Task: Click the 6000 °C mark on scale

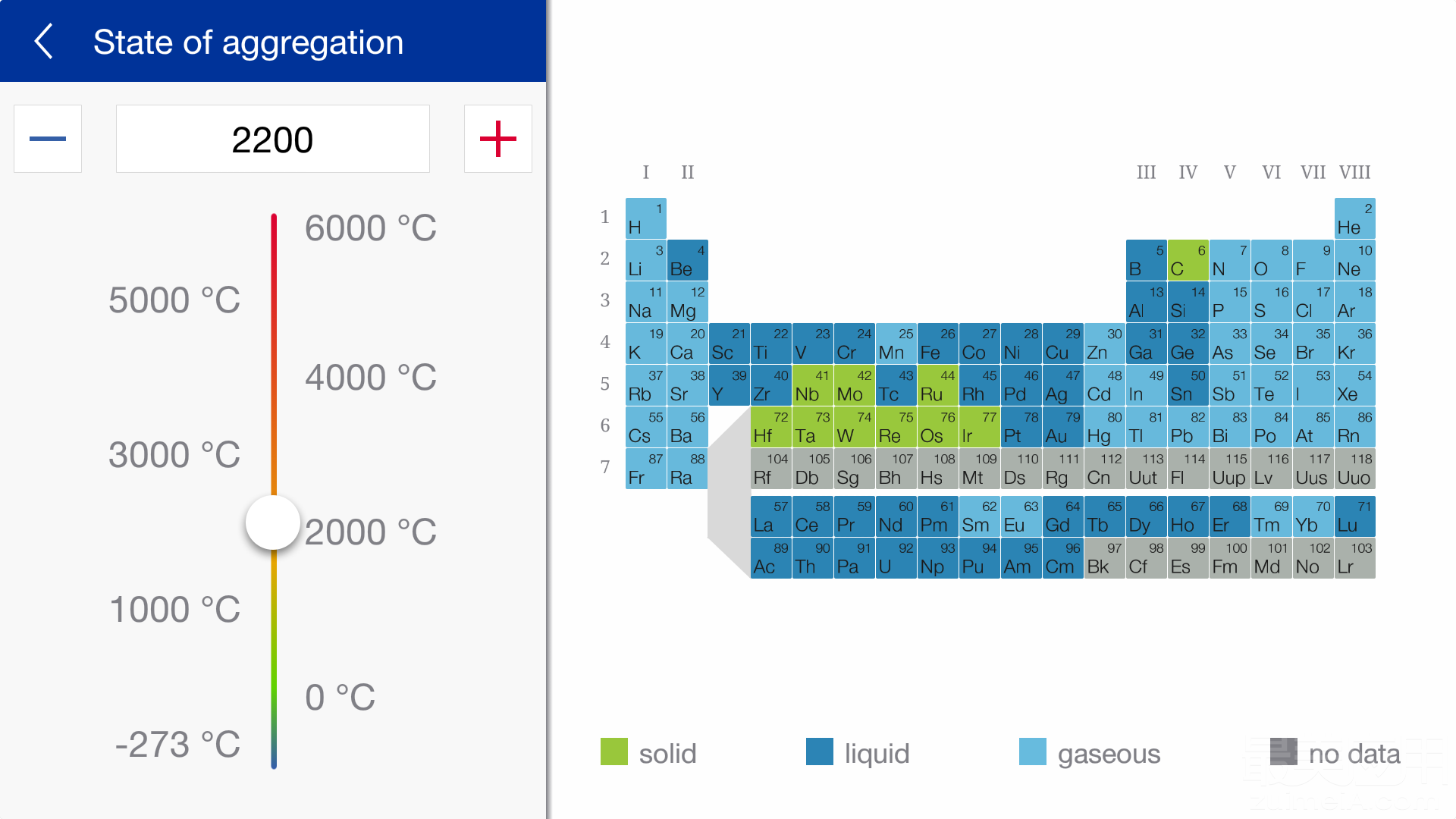Action: click(x=370, y=228)
